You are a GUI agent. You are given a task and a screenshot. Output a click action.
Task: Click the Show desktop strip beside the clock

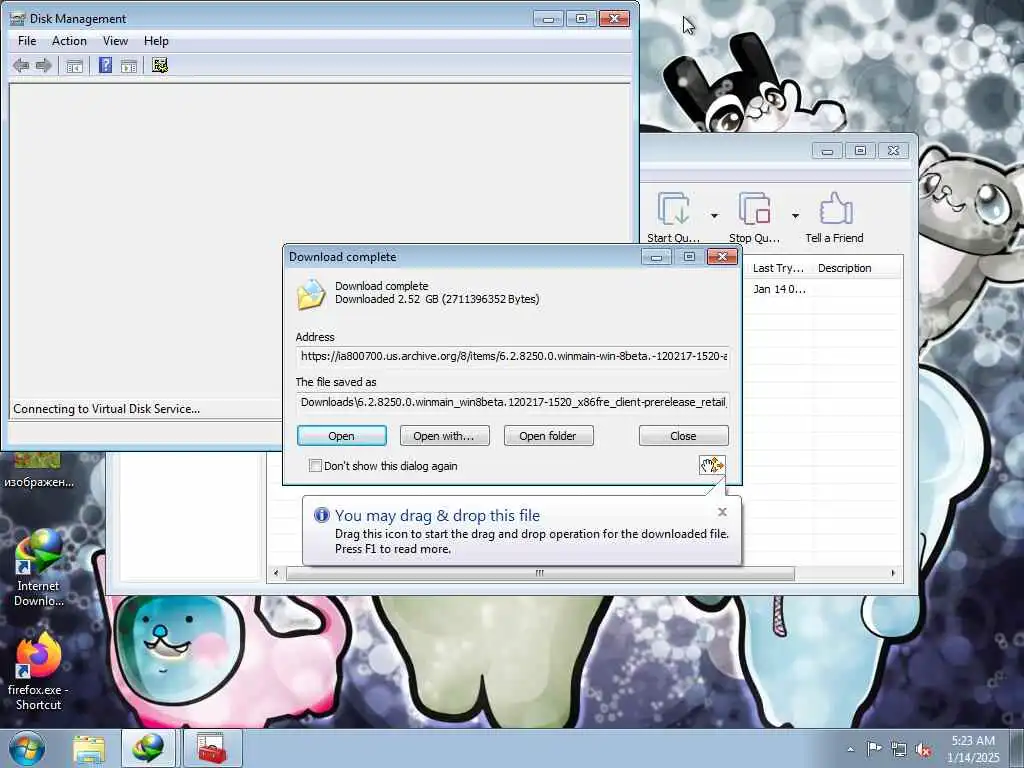[x=1017, y=749]
